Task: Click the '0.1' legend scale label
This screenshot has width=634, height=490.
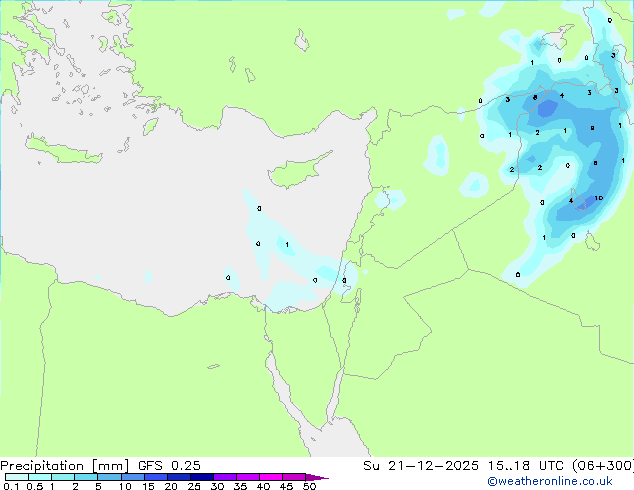Action: tap(11, 486)
